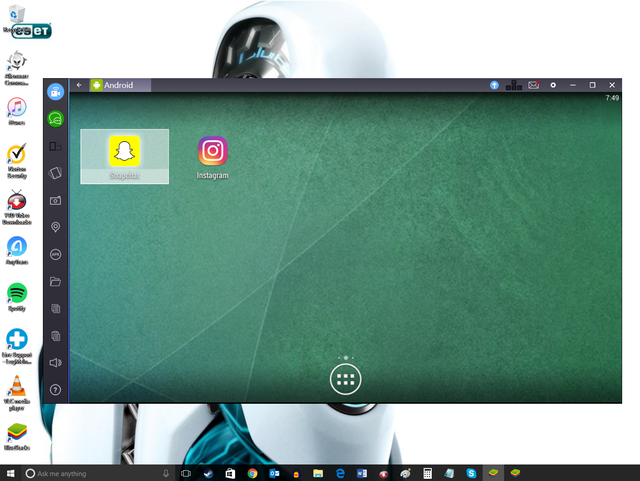Open the set location pin icon

tap(56, 227)
